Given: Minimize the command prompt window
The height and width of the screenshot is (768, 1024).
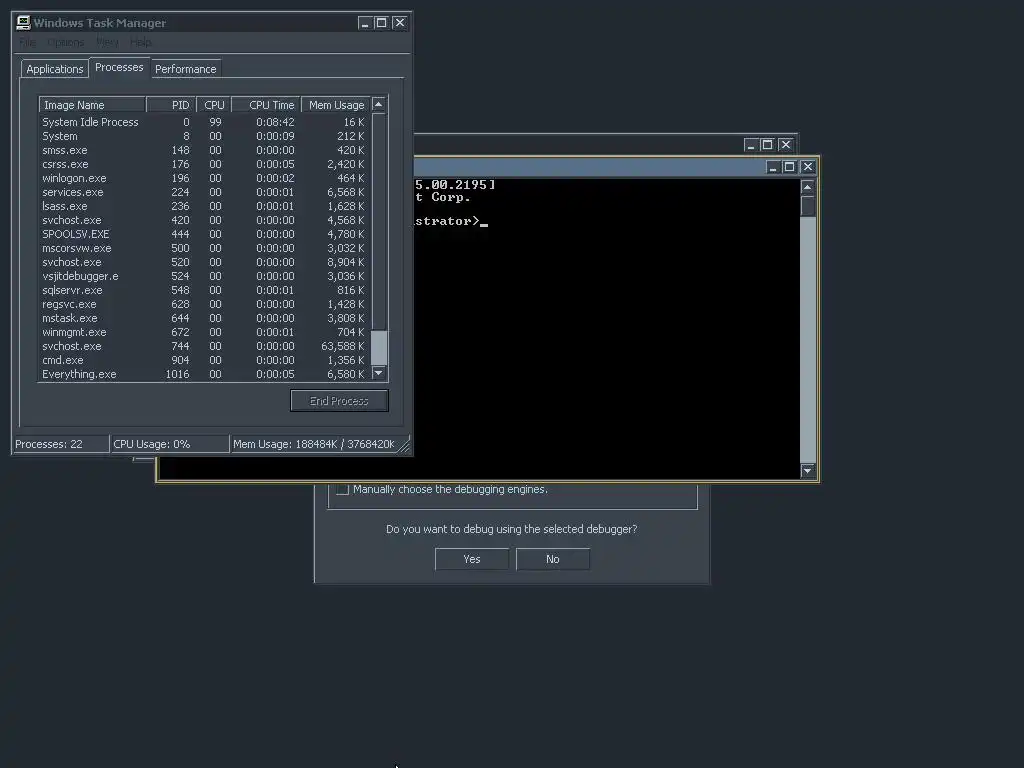Looking at the screenshot, I should (773, 167).
